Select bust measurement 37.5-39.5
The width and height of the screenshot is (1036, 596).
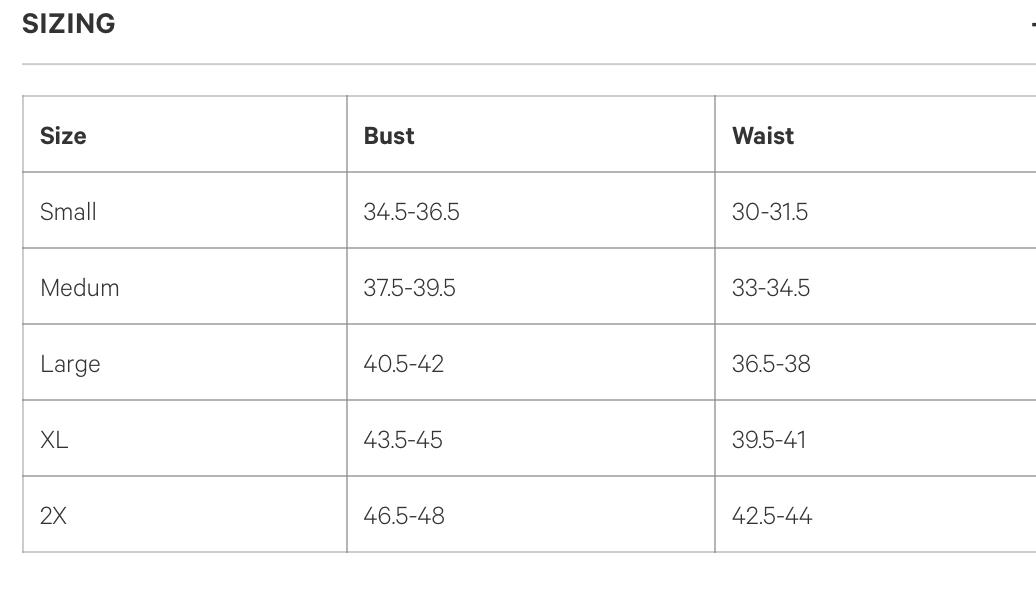click(409, 288)
